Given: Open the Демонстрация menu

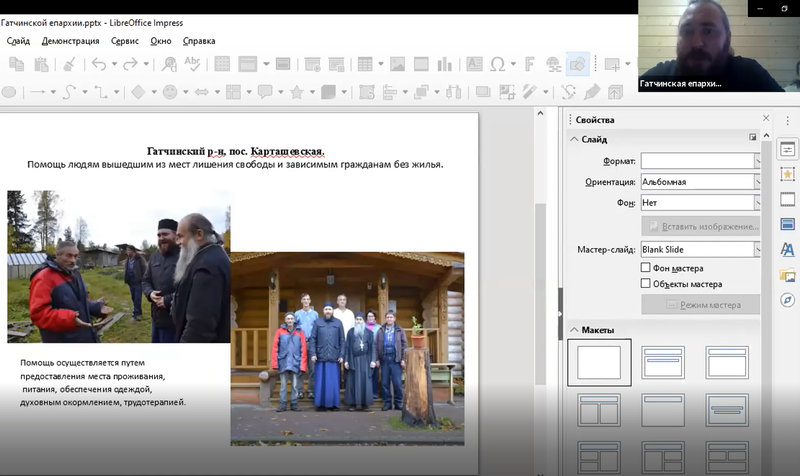Looking at the screenshot, I should [70, 41].
